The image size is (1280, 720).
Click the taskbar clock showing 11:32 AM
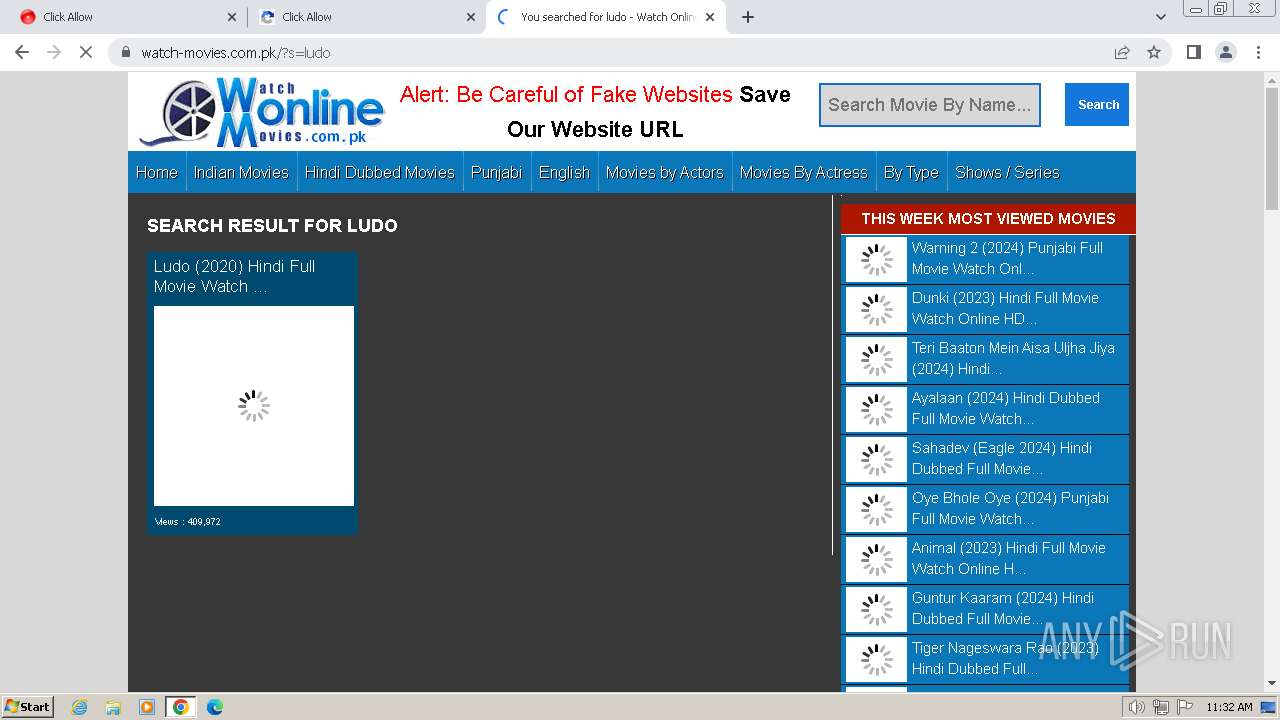(x=1229, y=707)
